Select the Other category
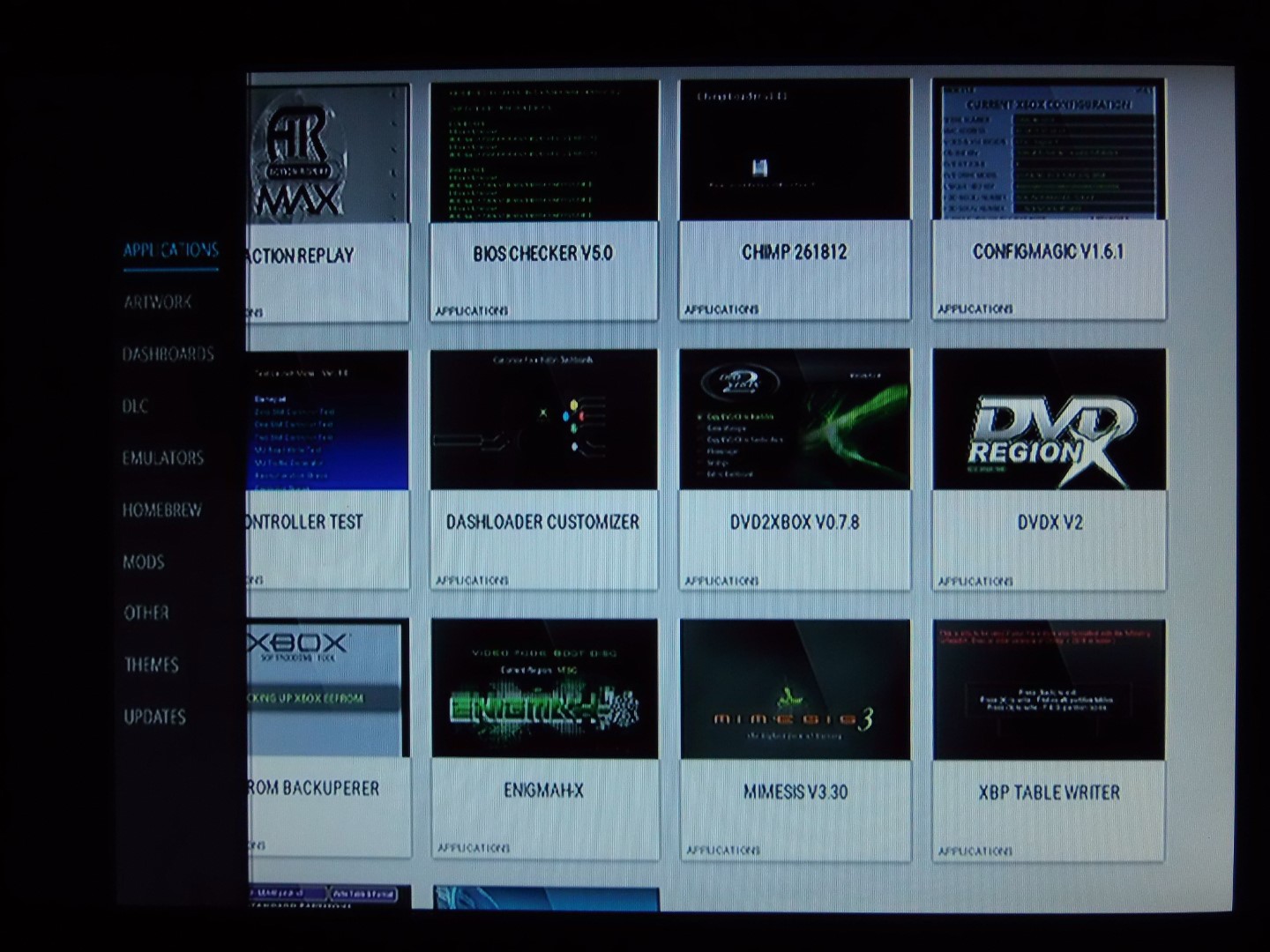This screenshot has width=1270, height=952. click(146, 613)
